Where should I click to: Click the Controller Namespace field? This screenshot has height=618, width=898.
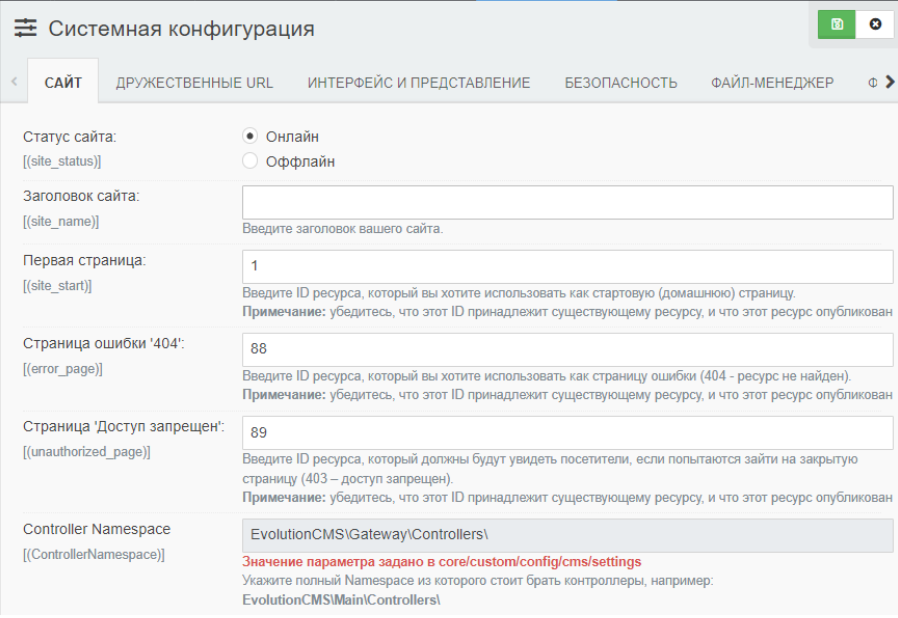(x=567, y=534)
